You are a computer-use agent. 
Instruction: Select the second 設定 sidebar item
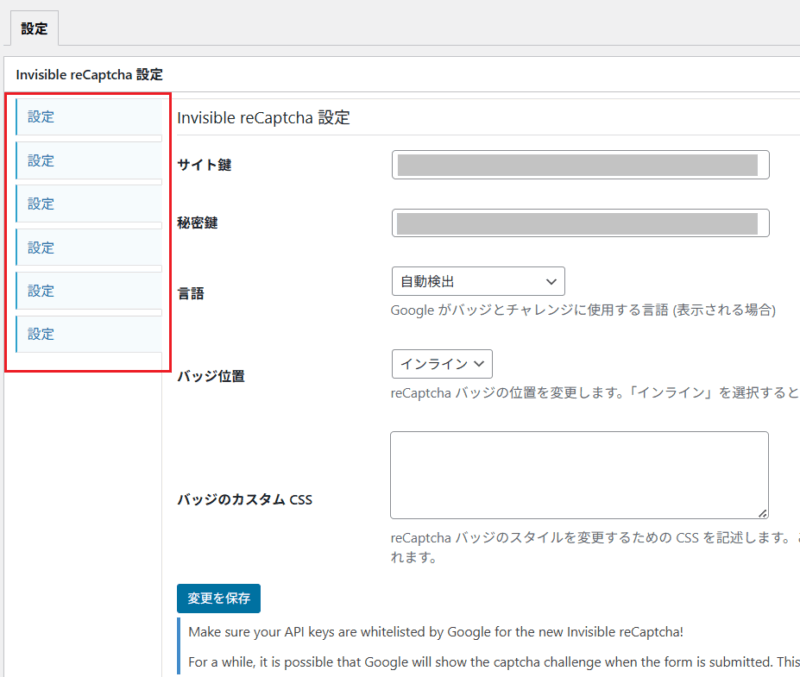pos(89,161)
